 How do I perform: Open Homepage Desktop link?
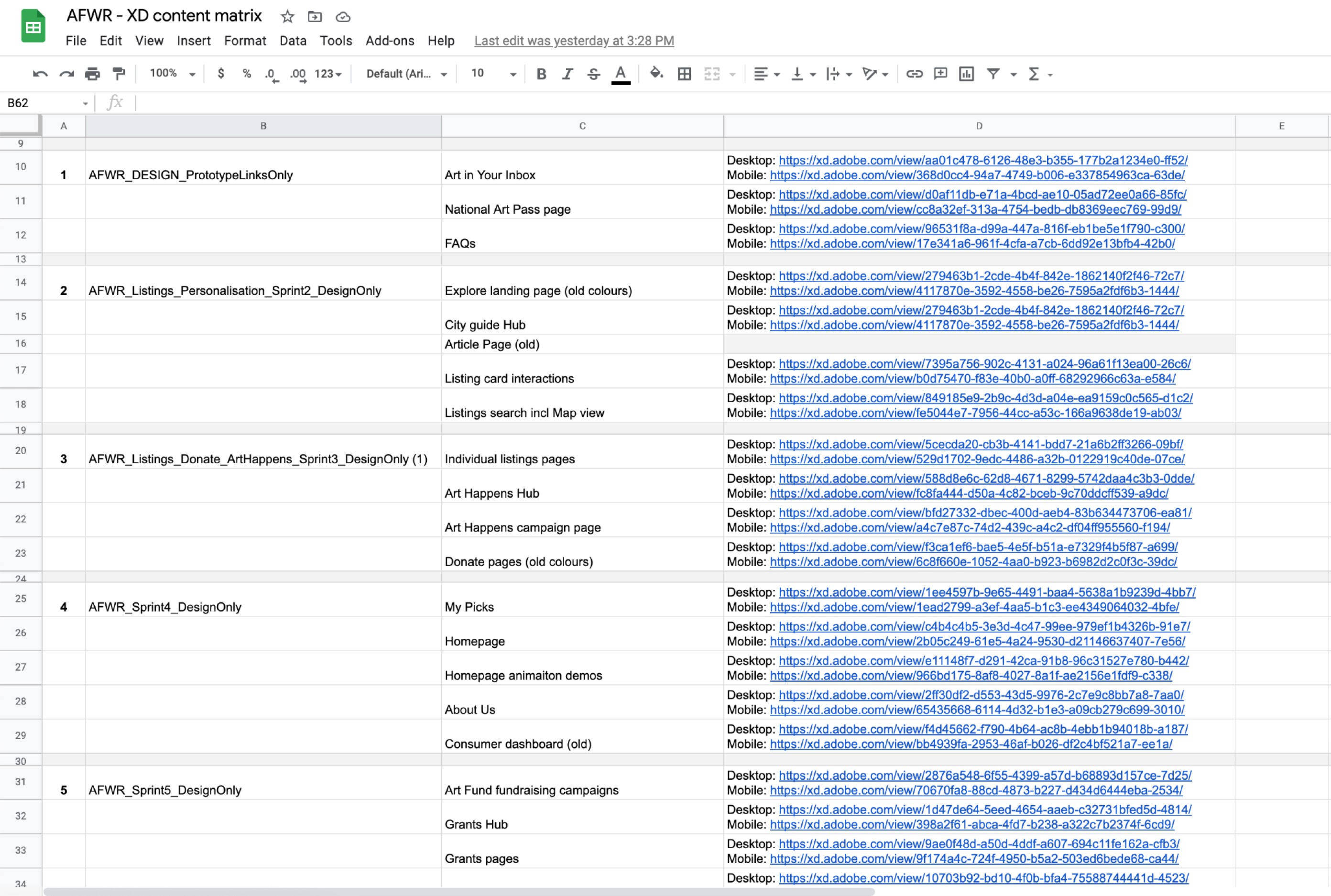tap(985, 627)
